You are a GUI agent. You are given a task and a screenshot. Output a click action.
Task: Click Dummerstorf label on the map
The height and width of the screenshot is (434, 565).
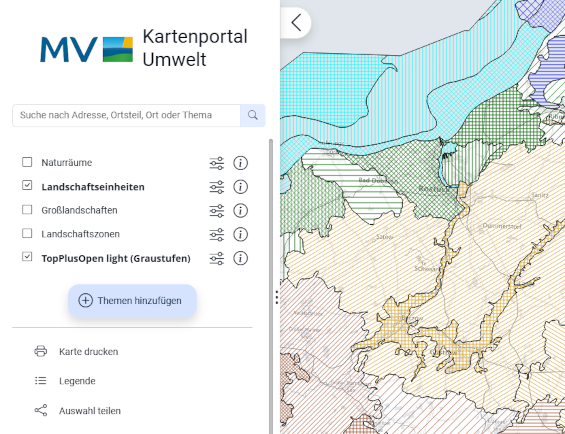pyautogui.click(x=502, y=226)
